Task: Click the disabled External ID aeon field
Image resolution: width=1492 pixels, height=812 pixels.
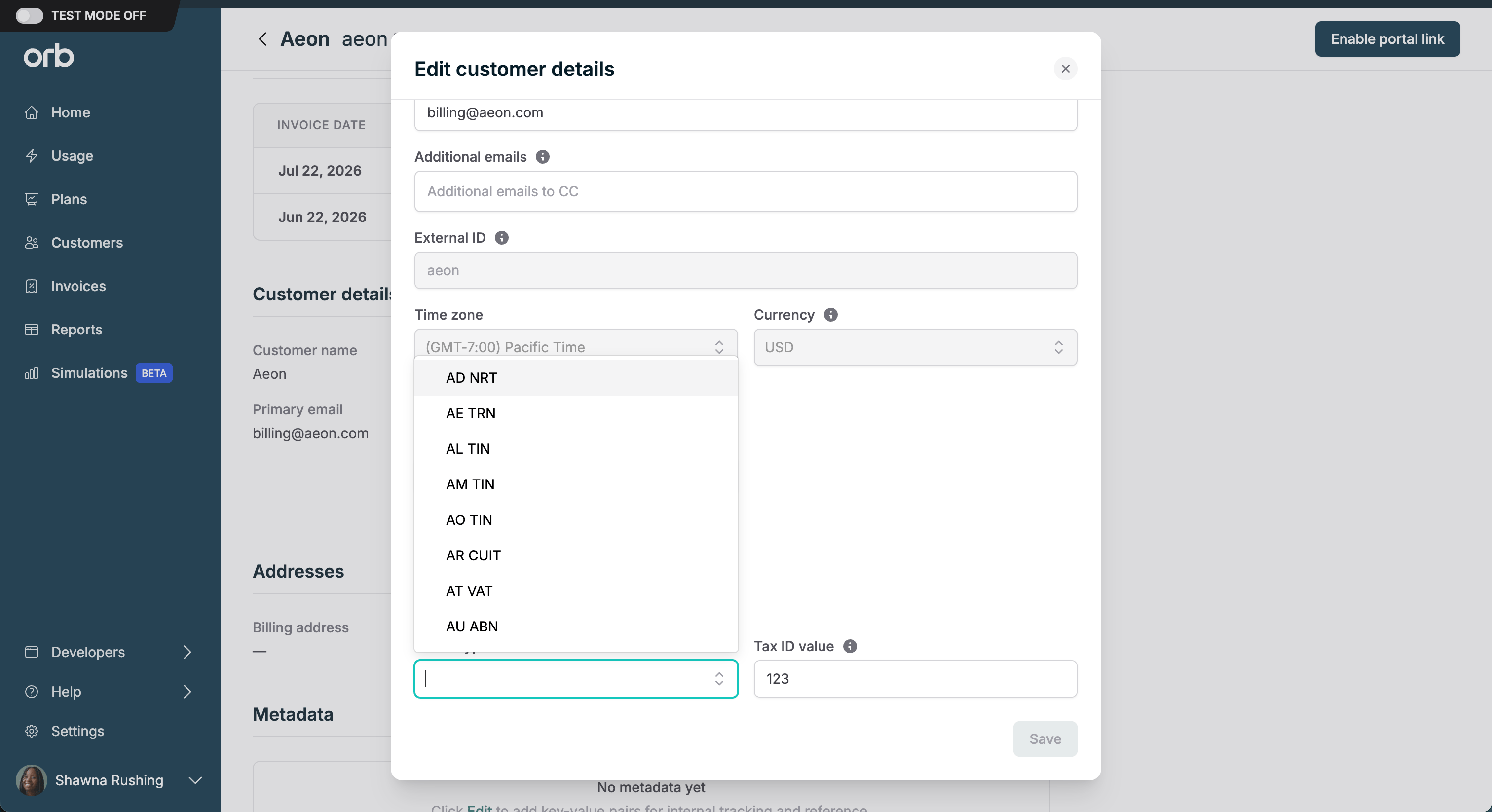Action: coord(746,270)
